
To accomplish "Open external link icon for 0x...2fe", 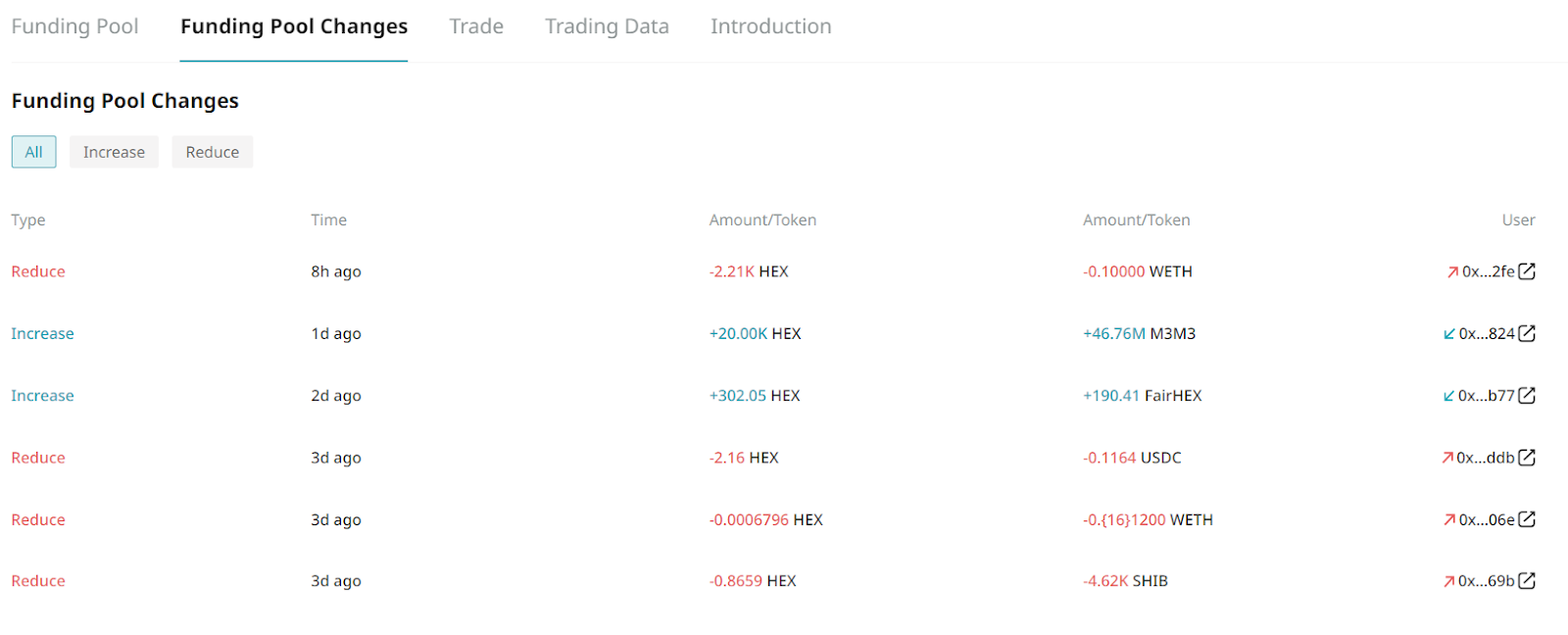I will pos(1527,271).
